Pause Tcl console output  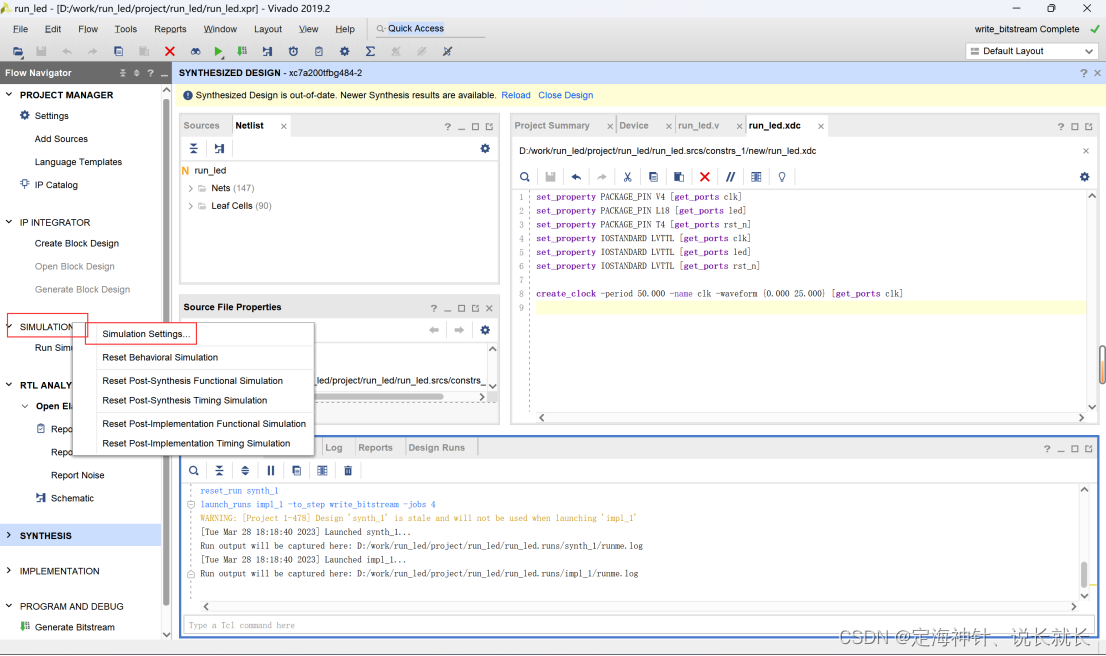click(x=271, y=470)
